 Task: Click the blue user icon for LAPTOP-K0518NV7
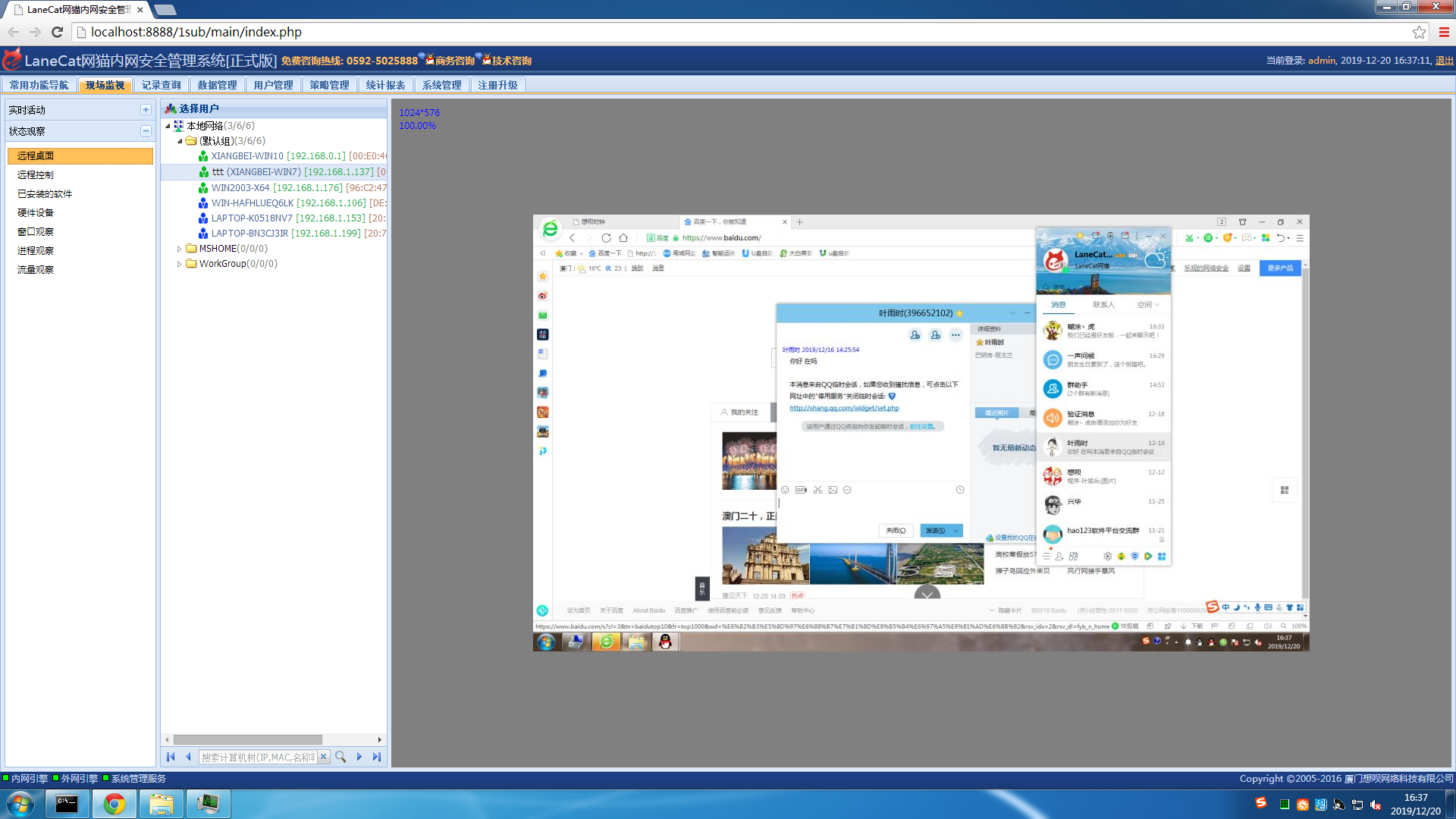click(203, 218)
